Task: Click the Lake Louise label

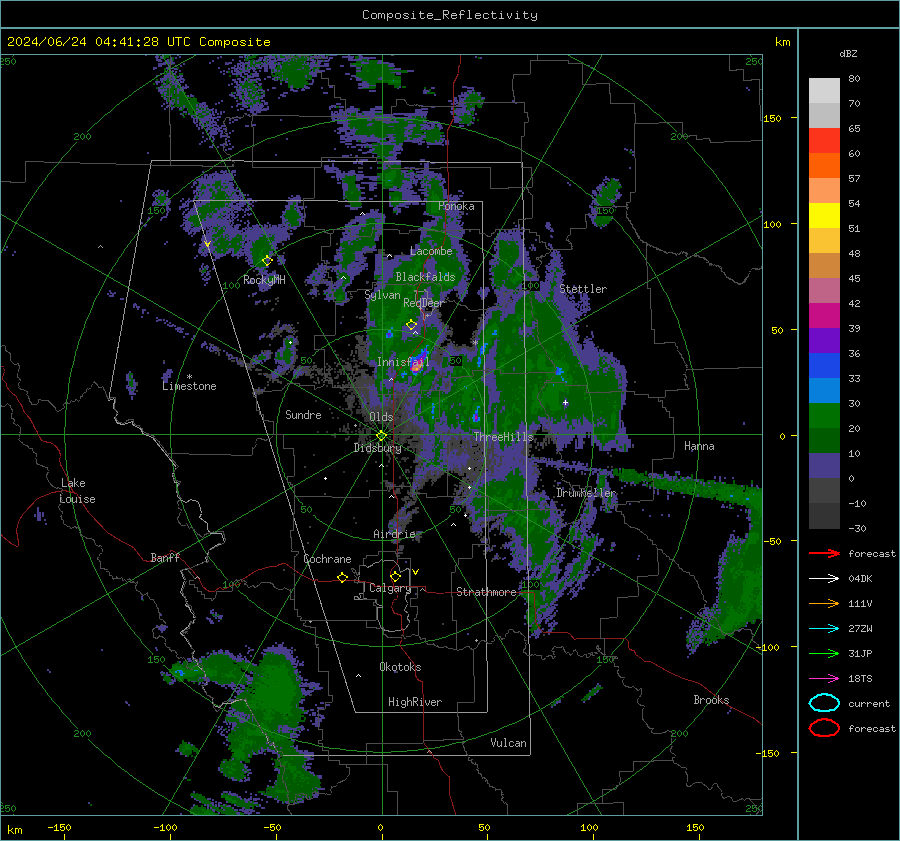Action: coord(77,491)
